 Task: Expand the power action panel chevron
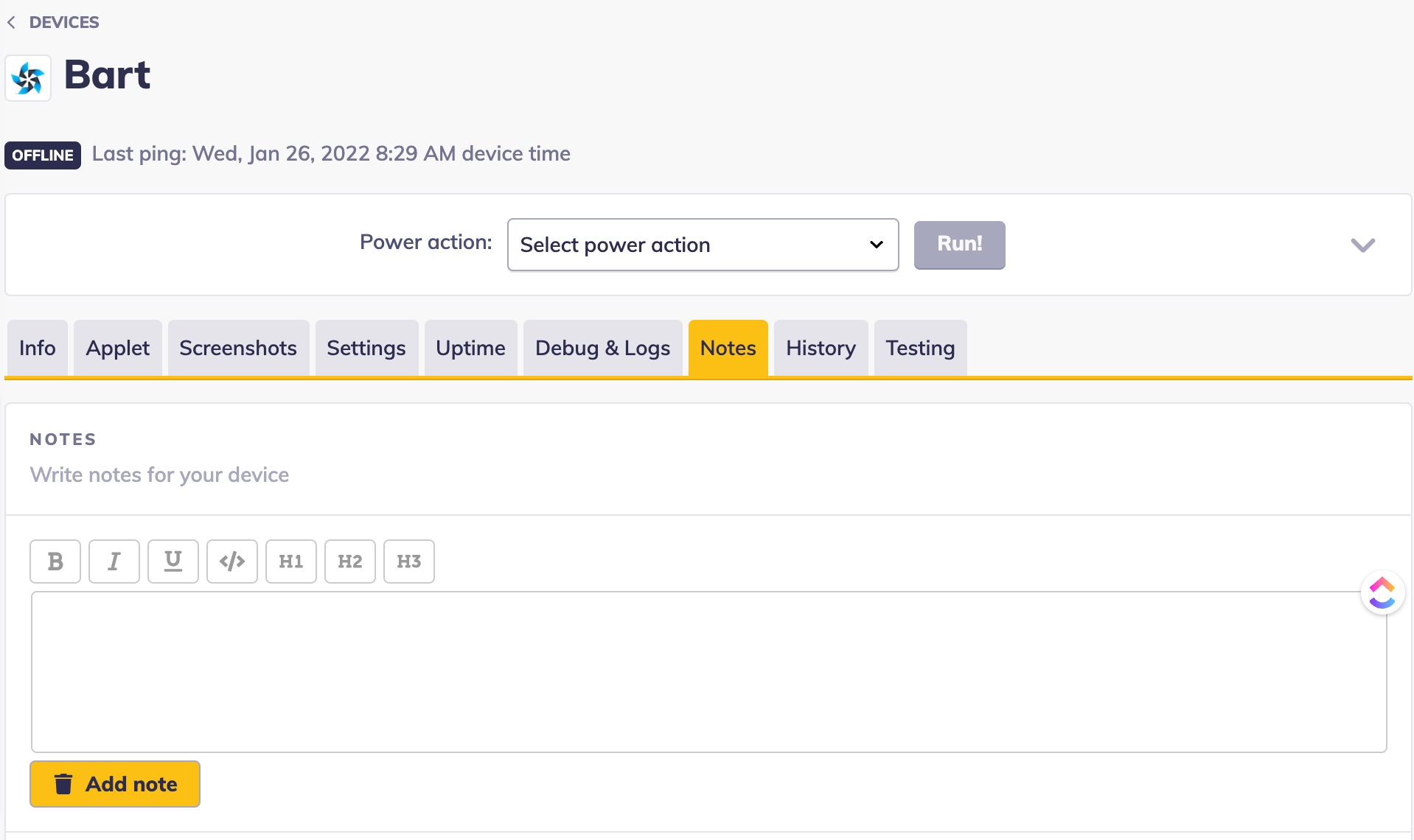pos(1362,245)
